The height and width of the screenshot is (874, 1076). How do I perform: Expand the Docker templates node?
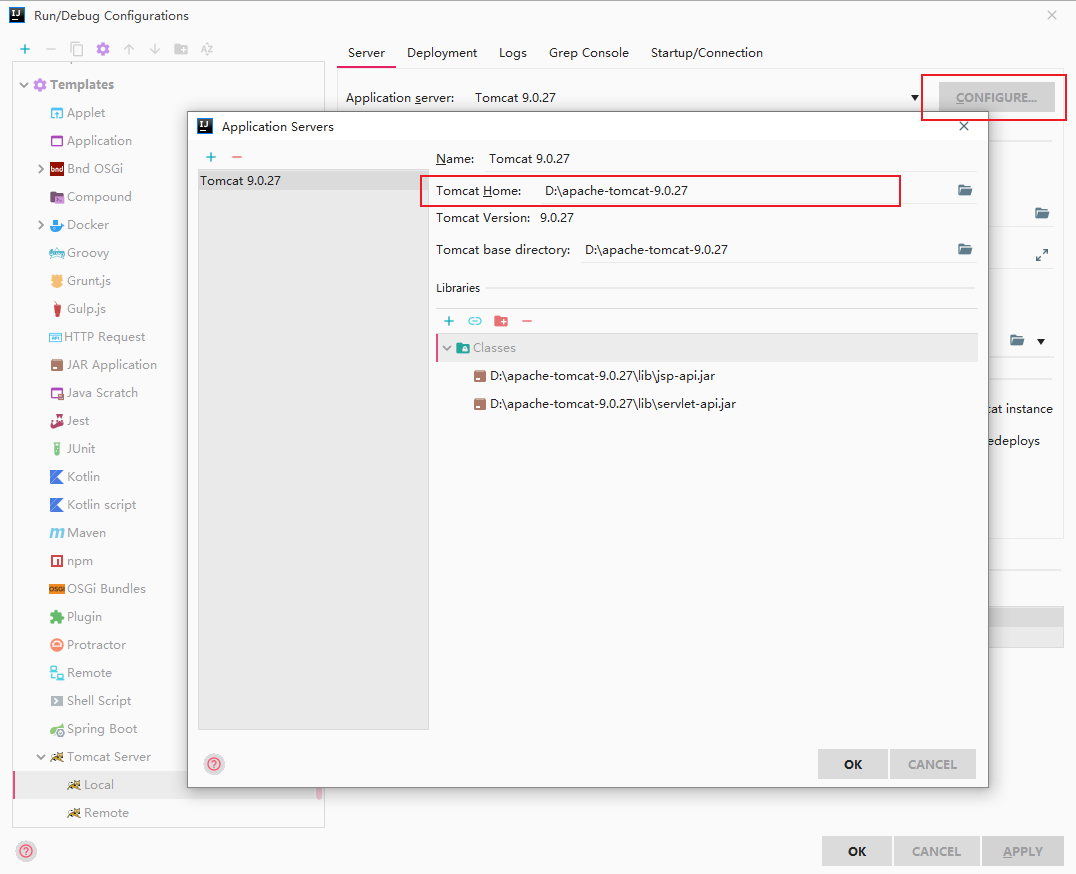pyautogui.click(x=40, y=225)
